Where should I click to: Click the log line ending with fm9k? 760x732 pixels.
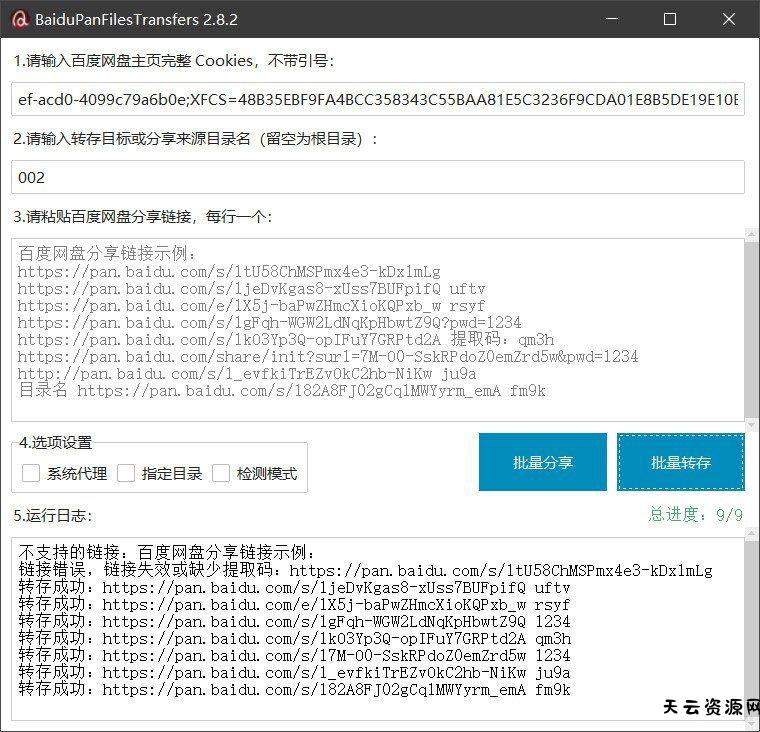pyautogui.click(x=294, y=689)
